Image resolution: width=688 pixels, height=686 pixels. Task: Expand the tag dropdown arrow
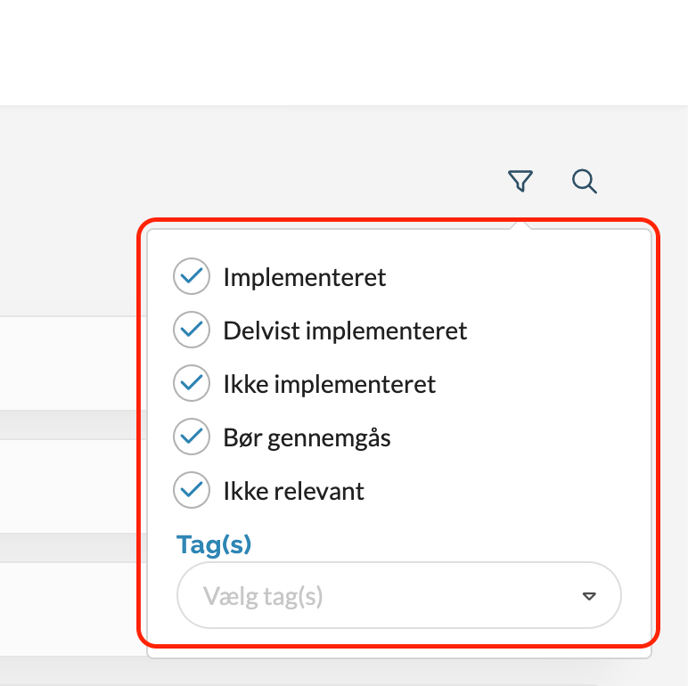click(x=589, y=597)
